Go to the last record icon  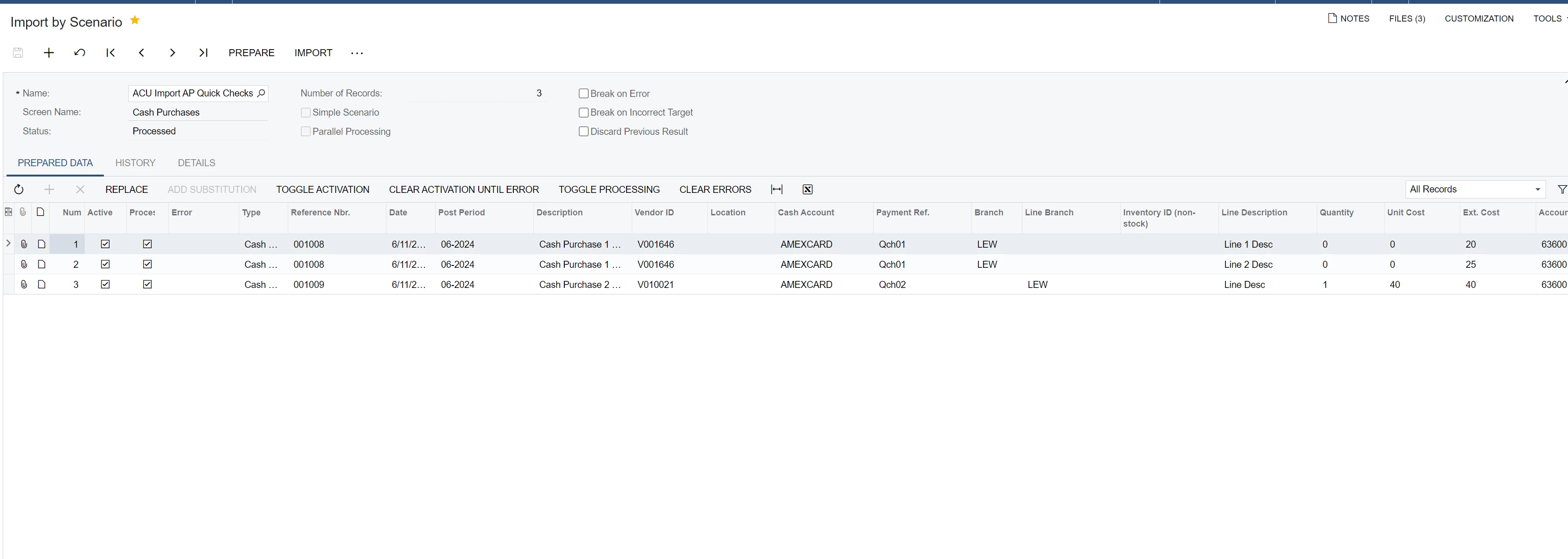coord(203,53)
